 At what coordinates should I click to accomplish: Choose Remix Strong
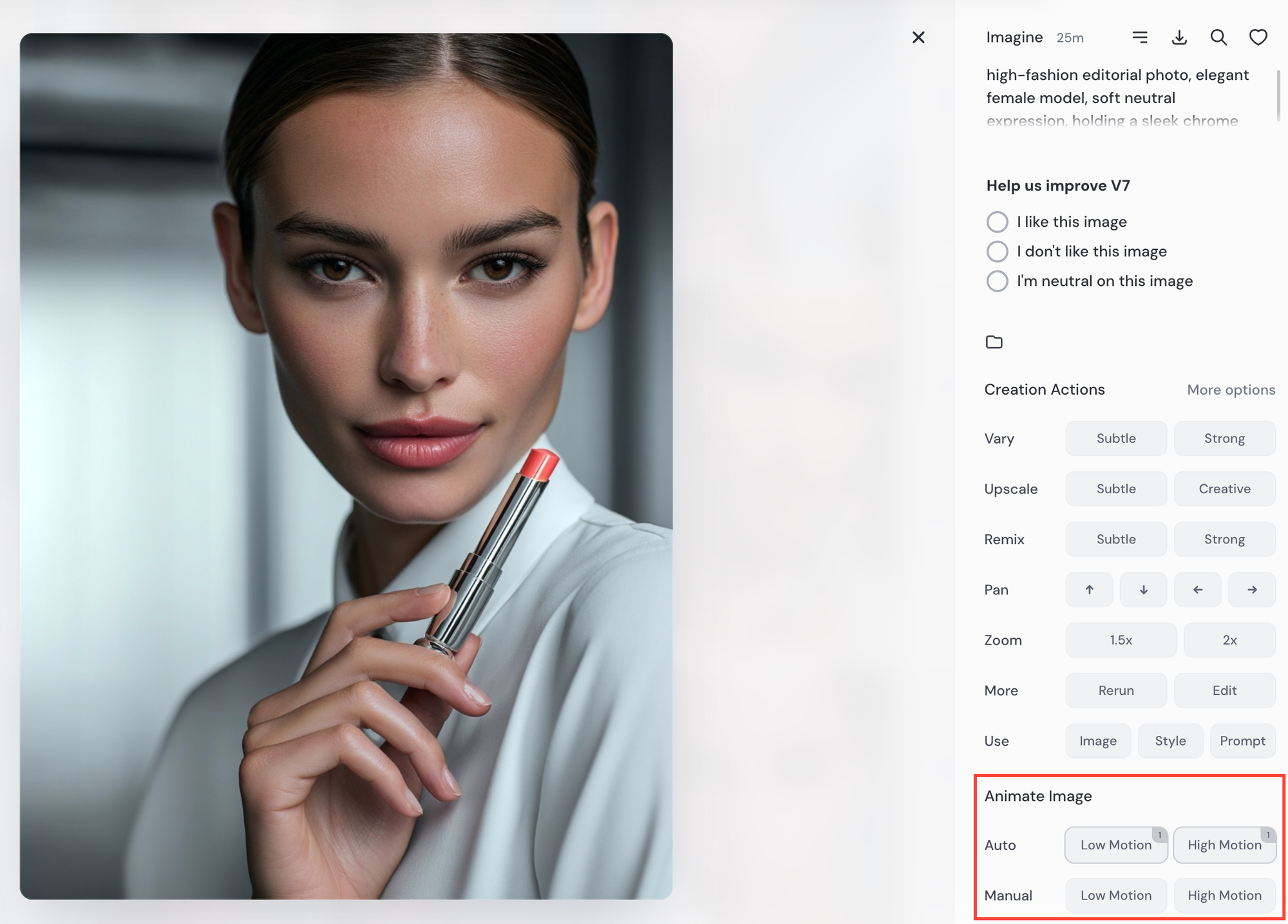tap(1224, 539)
